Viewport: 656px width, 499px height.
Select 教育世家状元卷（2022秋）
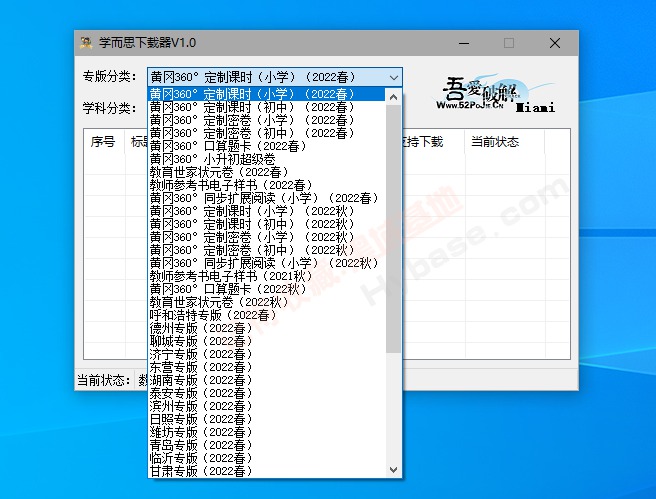click(x=266, y=302)
